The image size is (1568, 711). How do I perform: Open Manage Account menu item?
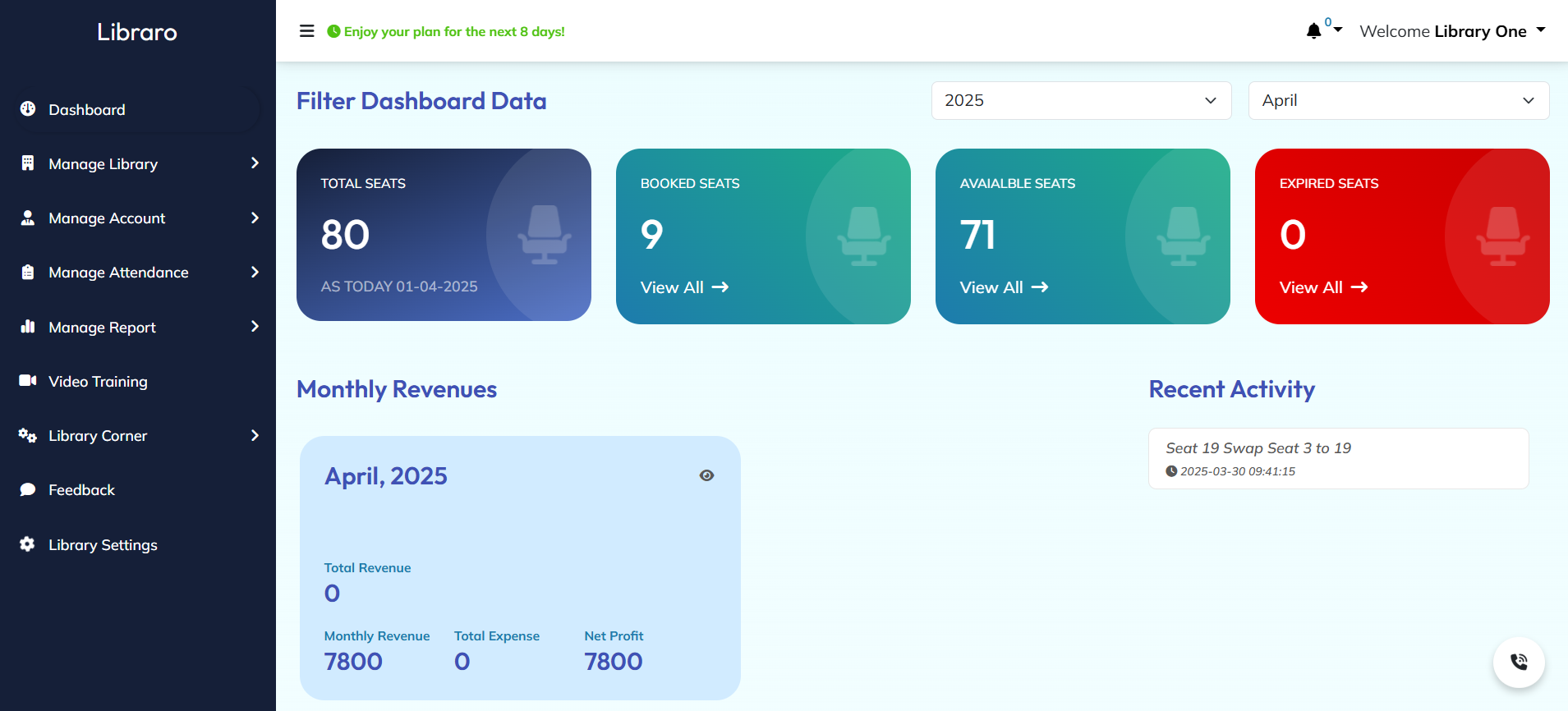138,218
